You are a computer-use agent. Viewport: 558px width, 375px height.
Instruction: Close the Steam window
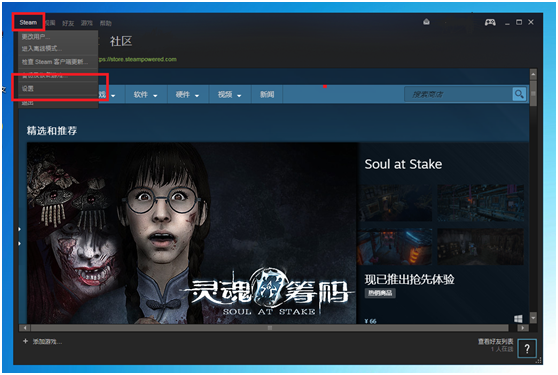coord(531,22)
